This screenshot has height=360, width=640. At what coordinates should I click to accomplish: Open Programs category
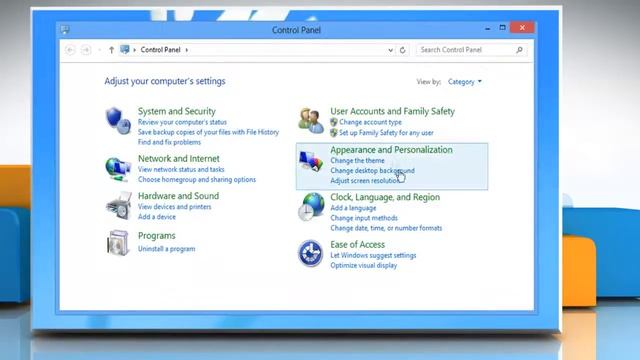click(x=157, y=236)
